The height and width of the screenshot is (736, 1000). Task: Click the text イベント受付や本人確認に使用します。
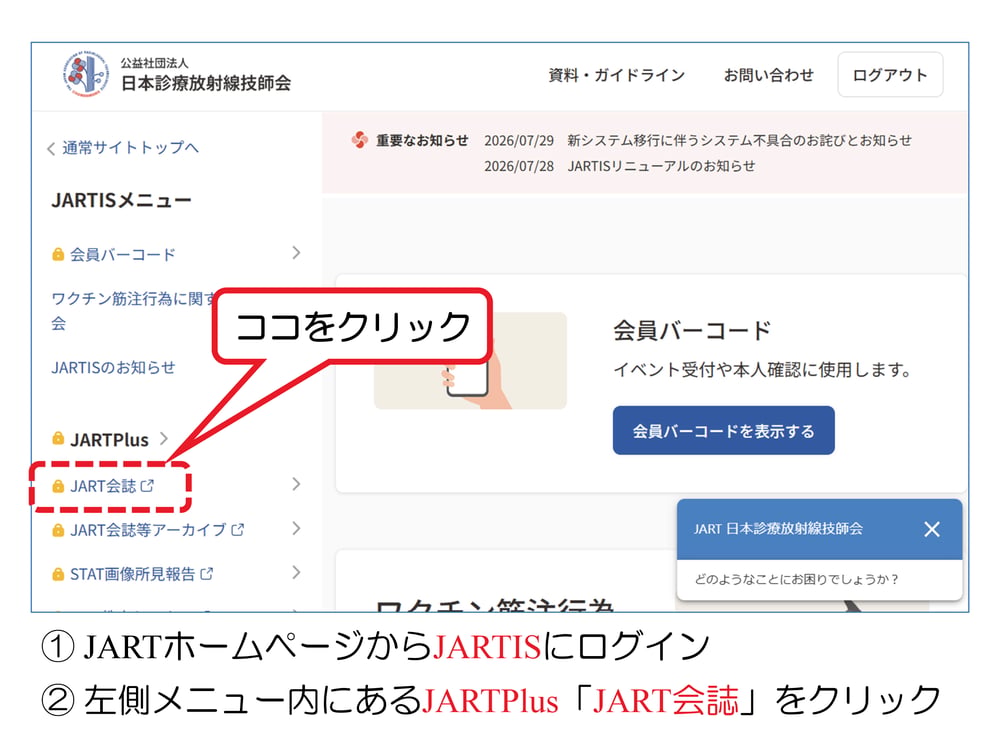(x=763, y=370)
